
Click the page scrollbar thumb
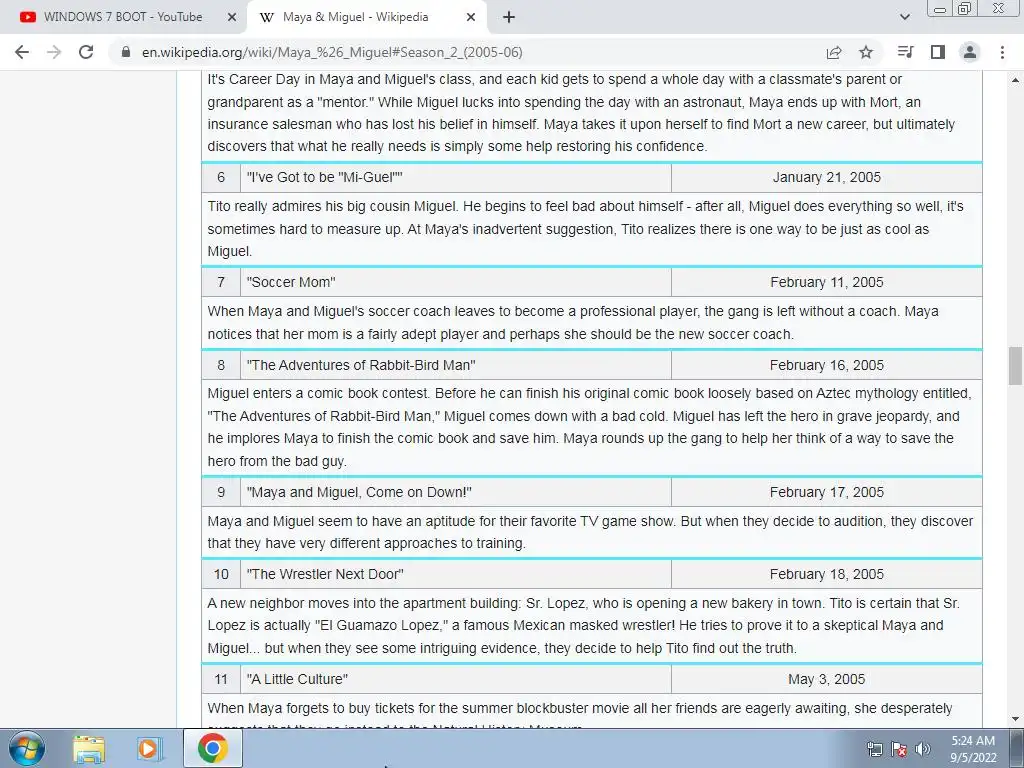coord(1015,366)
